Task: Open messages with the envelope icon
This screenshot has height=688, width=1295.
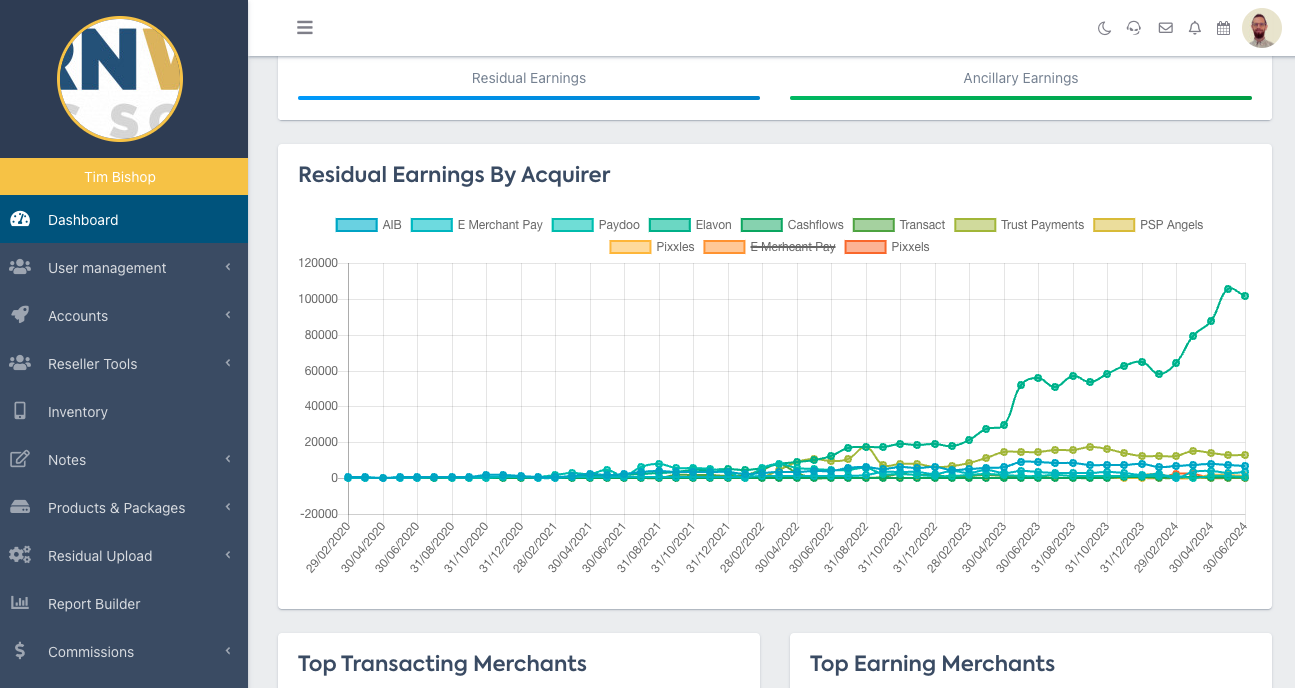Action: 1165,28
